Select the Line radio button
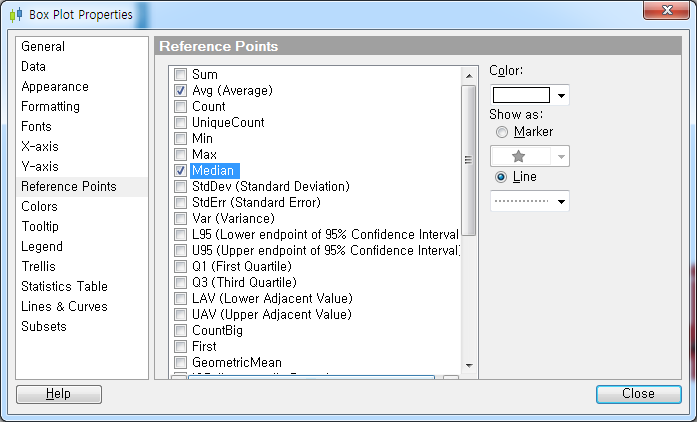 pyautogui.click(x=501, y=177)
